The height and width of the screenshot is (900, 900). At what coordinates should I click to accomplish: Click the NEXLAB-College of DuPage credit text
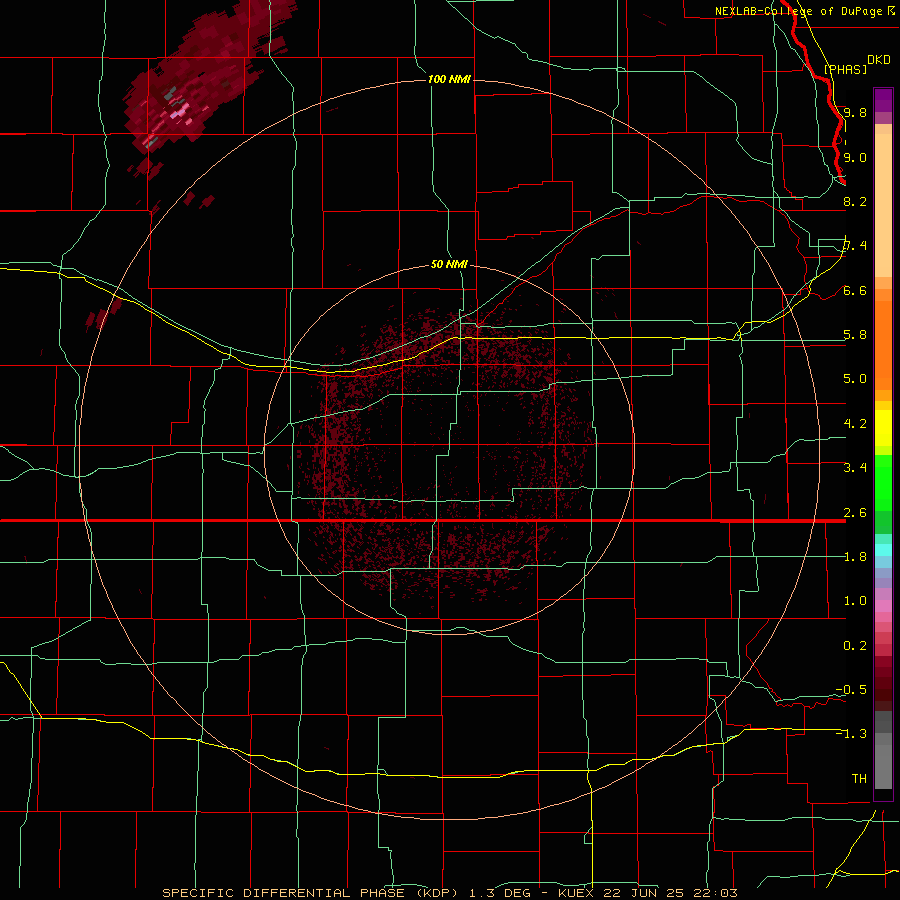click(x=798, y=11)
